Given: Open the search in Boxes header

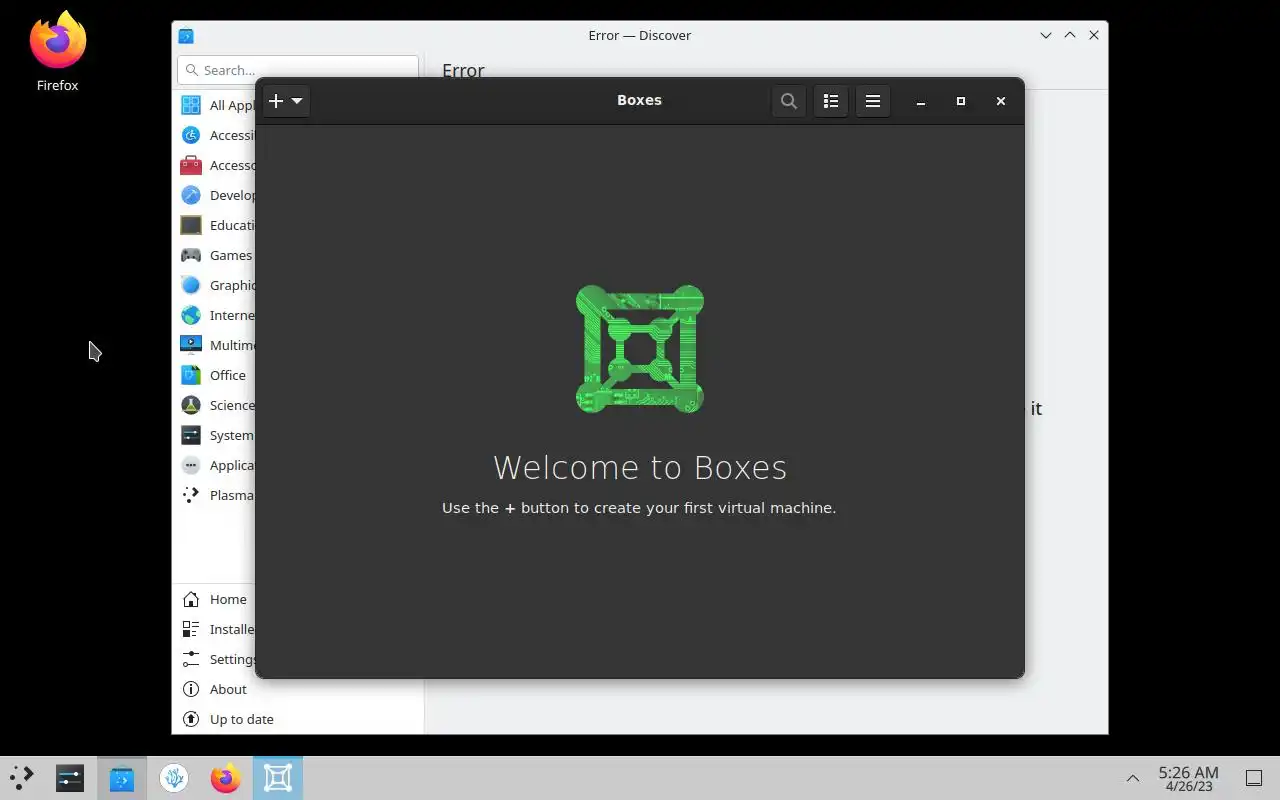Looking at the screenshot, I should coord(789,101).
